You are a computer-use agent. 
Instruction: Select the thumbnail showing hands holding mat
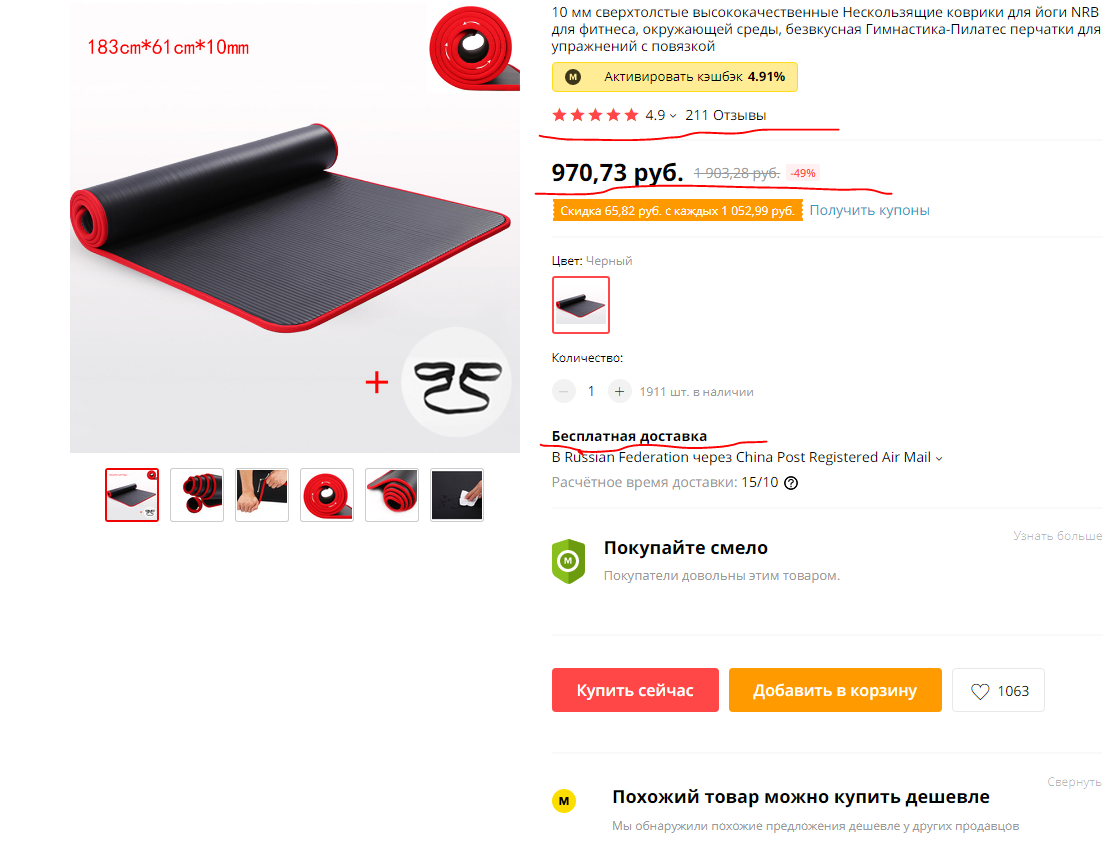pos(262,495)
